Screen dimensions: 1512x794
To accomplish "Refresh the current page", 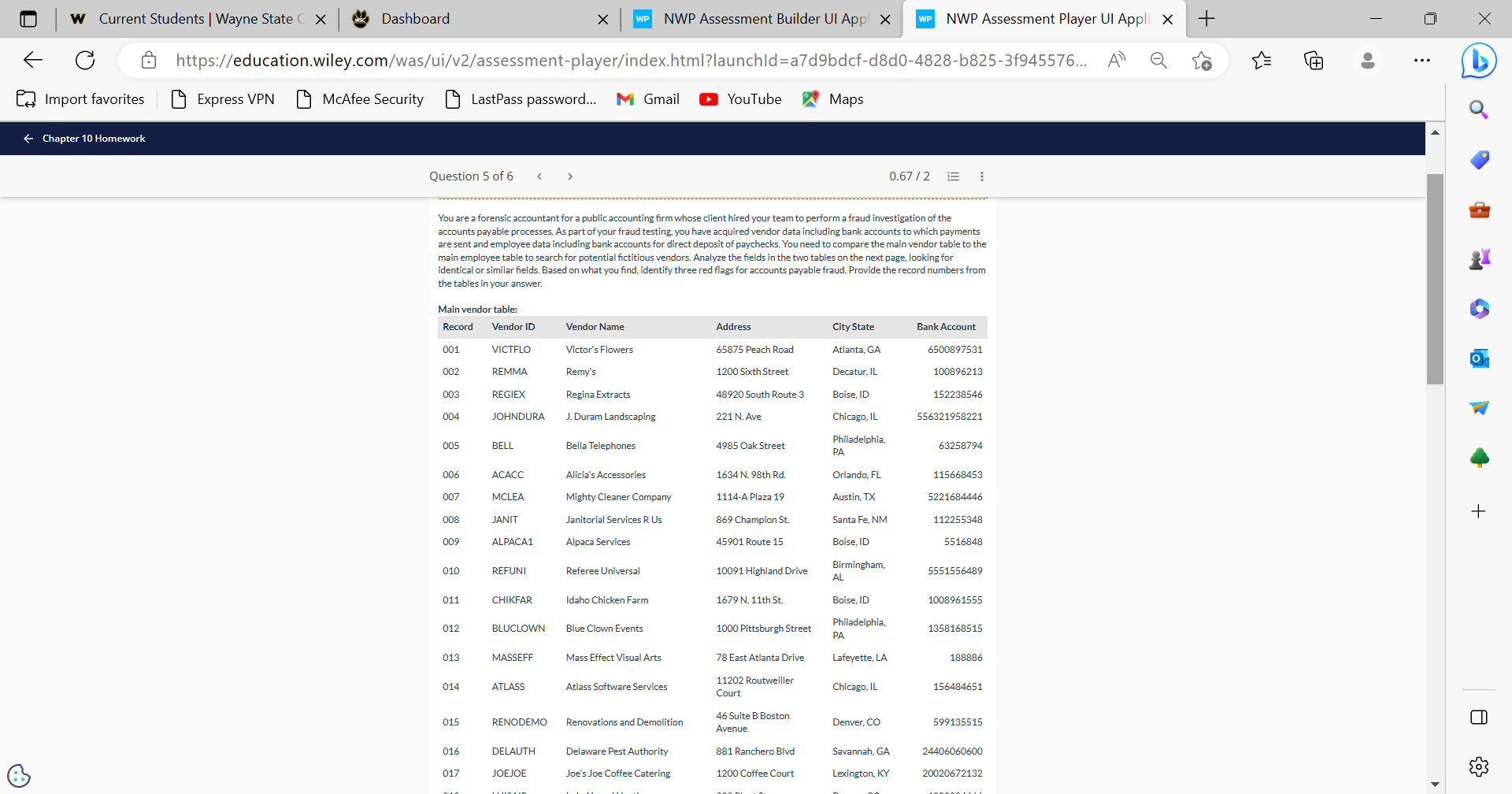I will [x=85, y=60].
